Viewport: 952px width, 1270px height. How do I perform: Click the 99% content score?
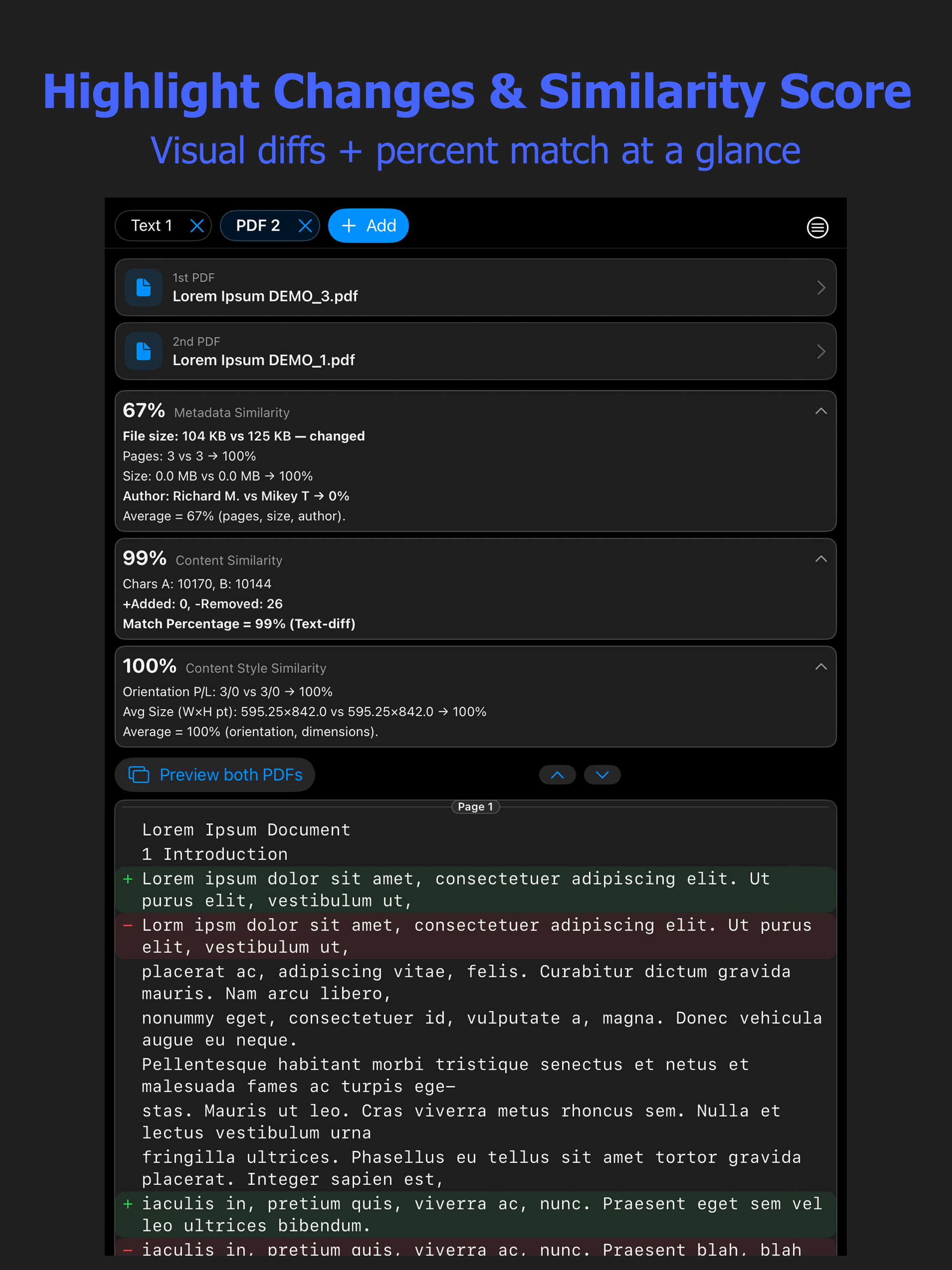tap(145, 558)
